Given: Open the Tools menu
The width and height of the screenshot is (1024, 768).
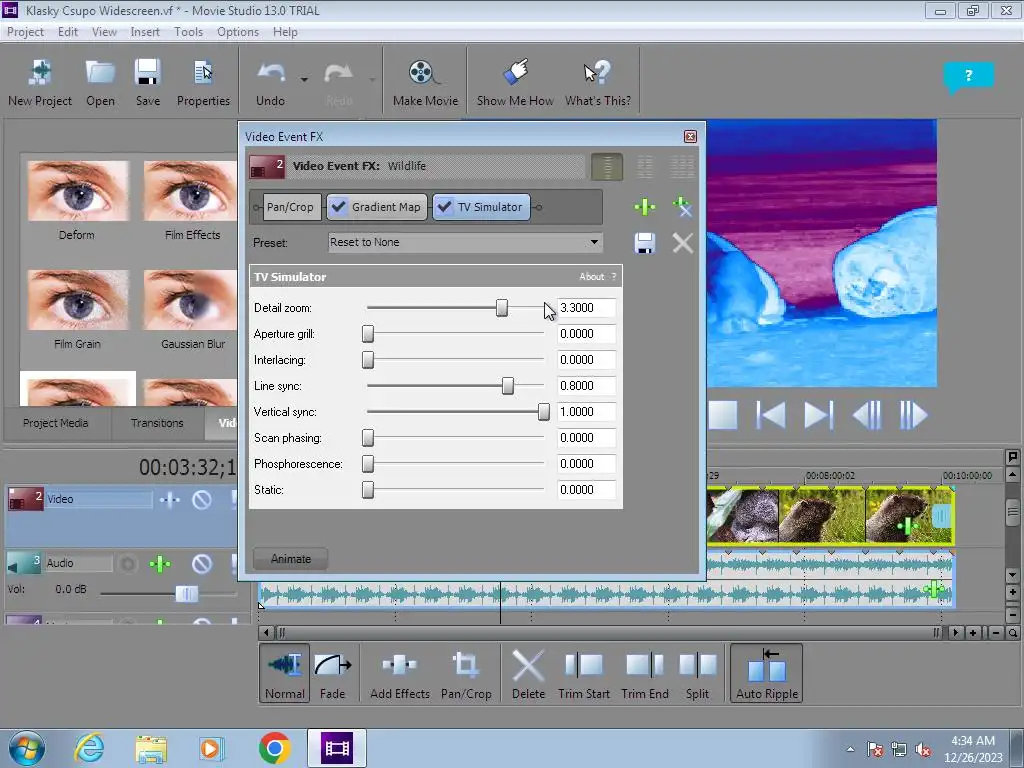Looking at the screenshot, I should pyautogui.click(x=188, y=31).
